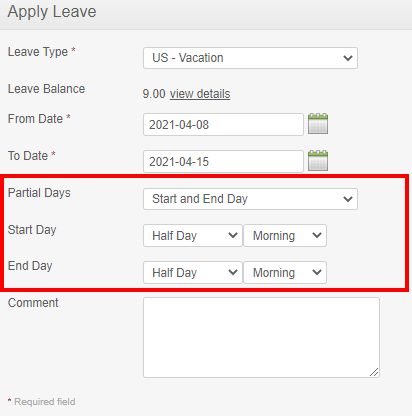This screenshot has width=412, height=416.
Task: Click the view details link
Action: point(200,94)
